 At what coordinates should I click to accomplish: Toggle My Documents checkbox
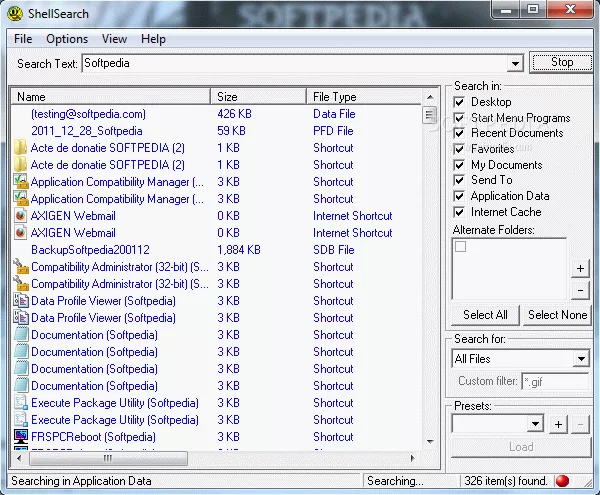pos(459,165)
